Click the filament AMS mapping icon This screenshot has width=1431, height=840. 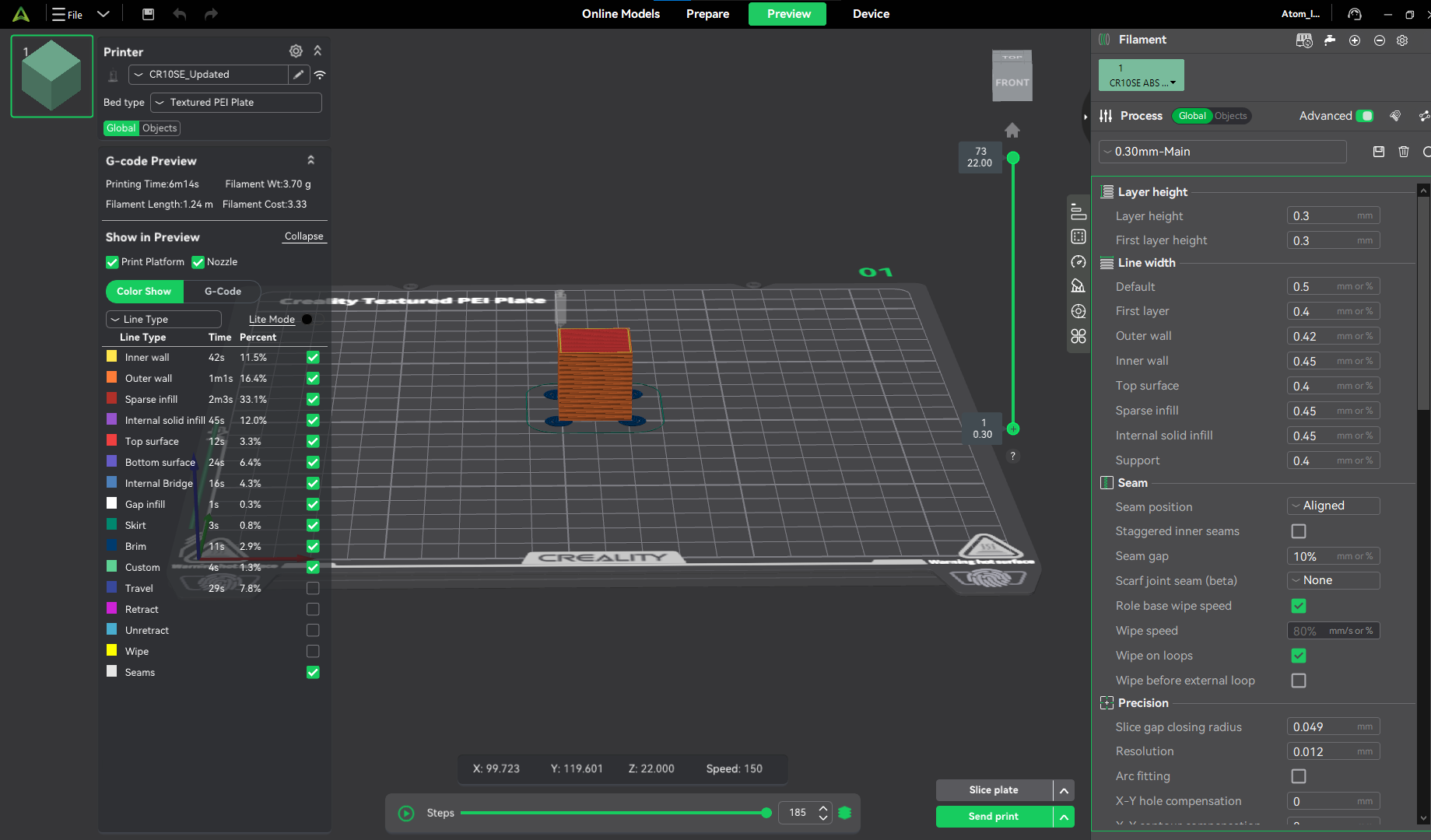pyautogui.click(x=1304, y=40)
